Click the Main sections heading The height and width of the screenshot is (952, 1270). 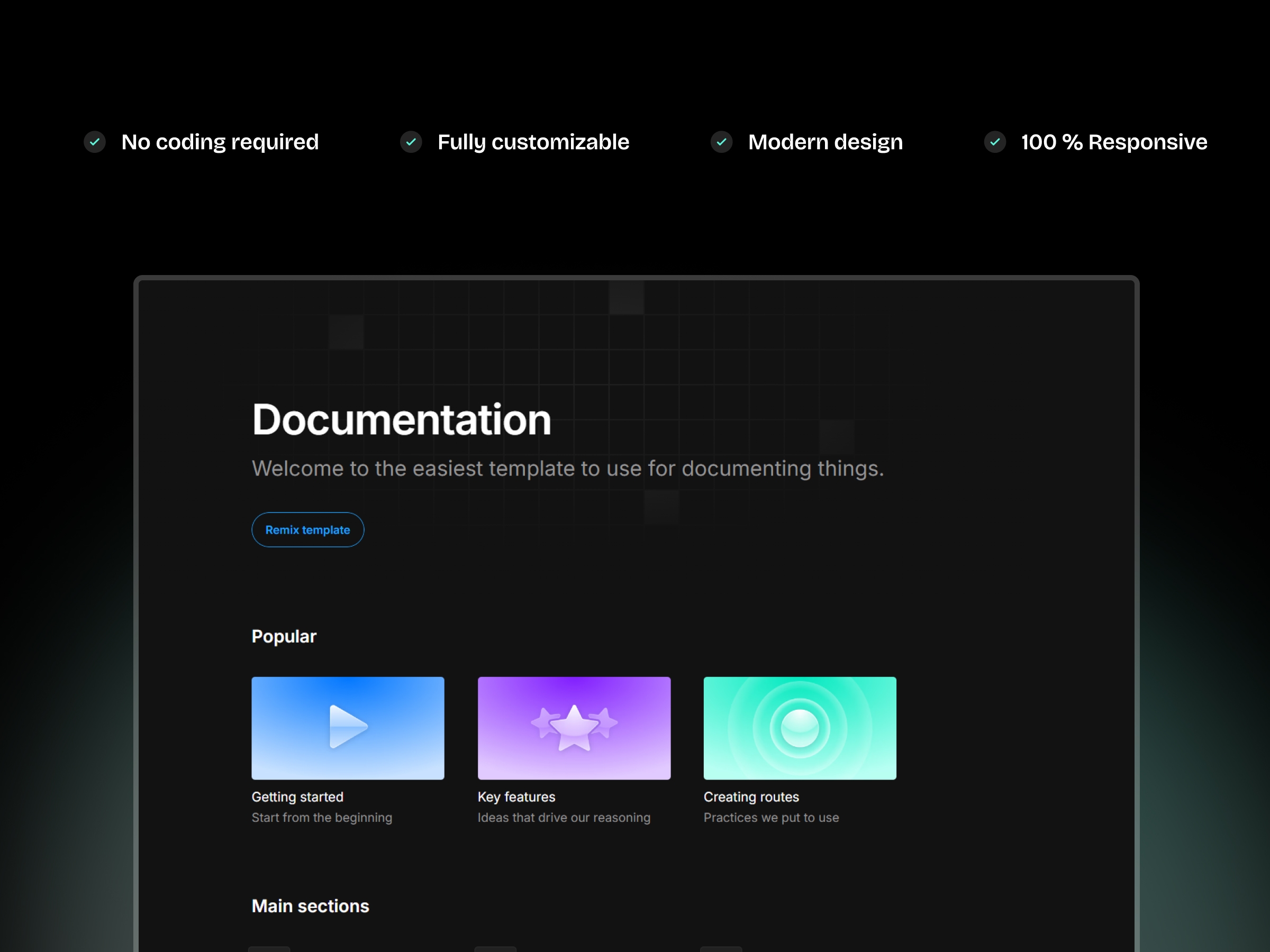pos(310,905)
